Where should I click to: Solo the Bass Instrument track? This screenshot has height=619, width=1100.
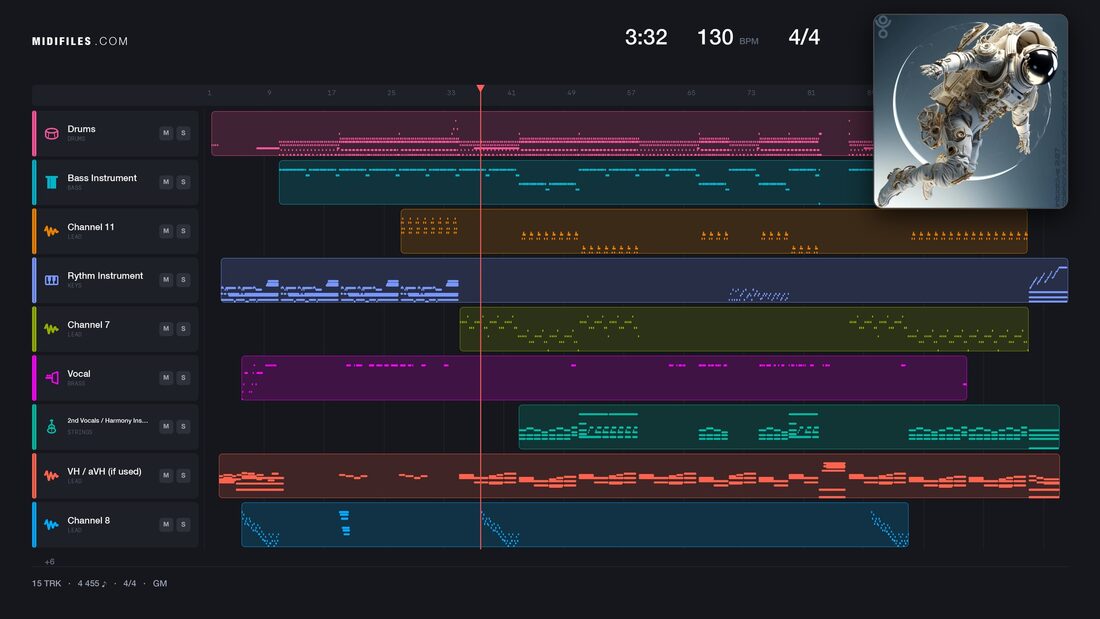tap(183, 182)
